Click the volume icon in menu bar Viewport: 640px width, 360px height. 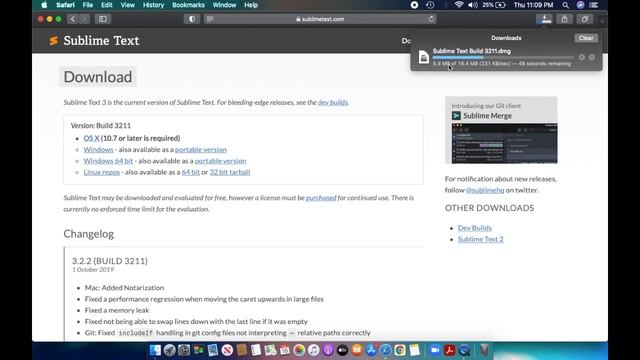pos(473,5)
